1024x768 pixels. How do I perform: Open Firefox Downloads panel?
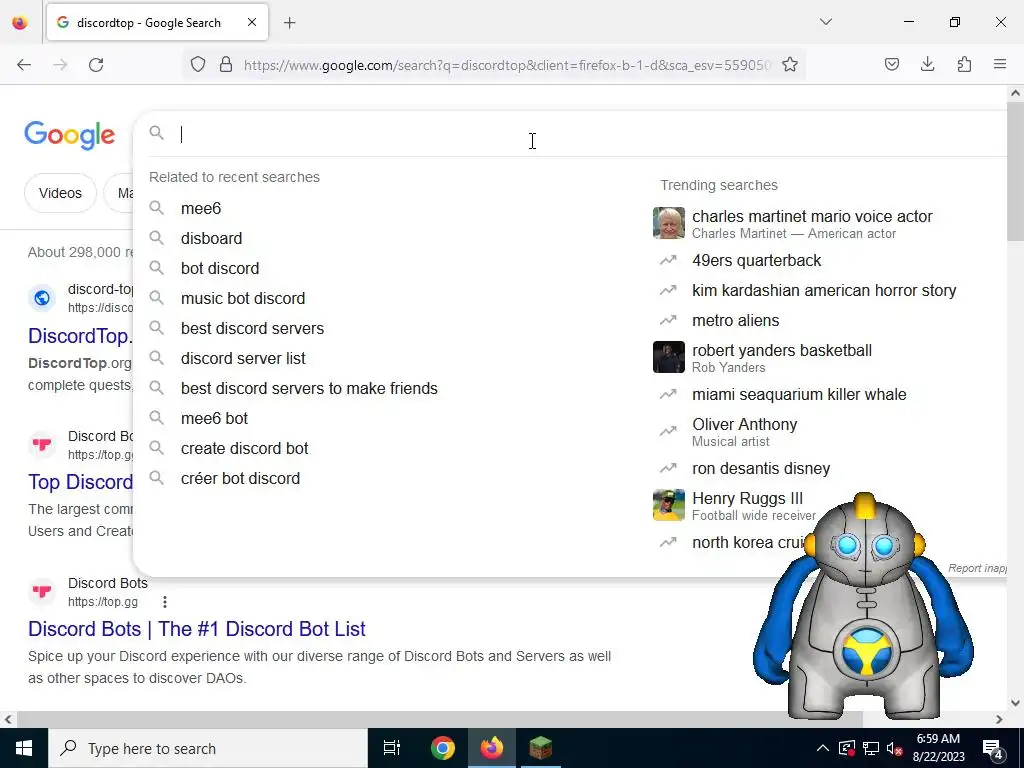pyautogui.click(x=927, y=64)
